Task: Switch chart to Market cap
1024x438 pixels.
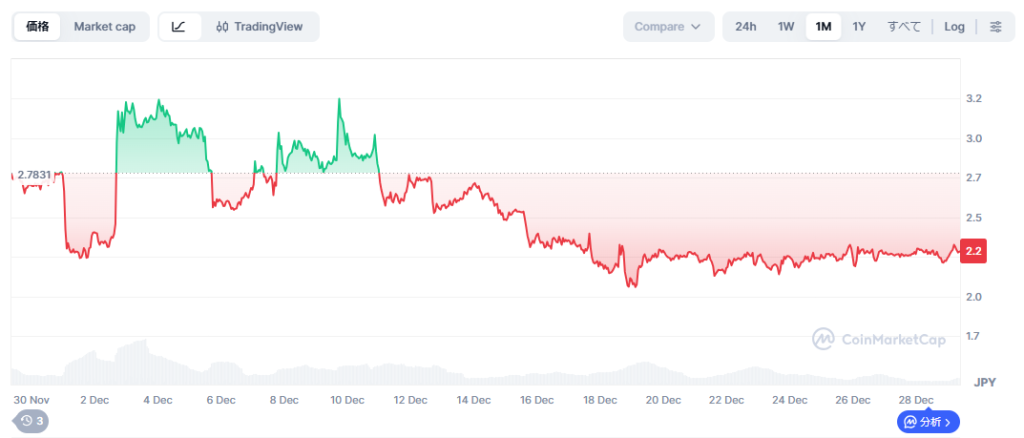Action: (104, 27)
